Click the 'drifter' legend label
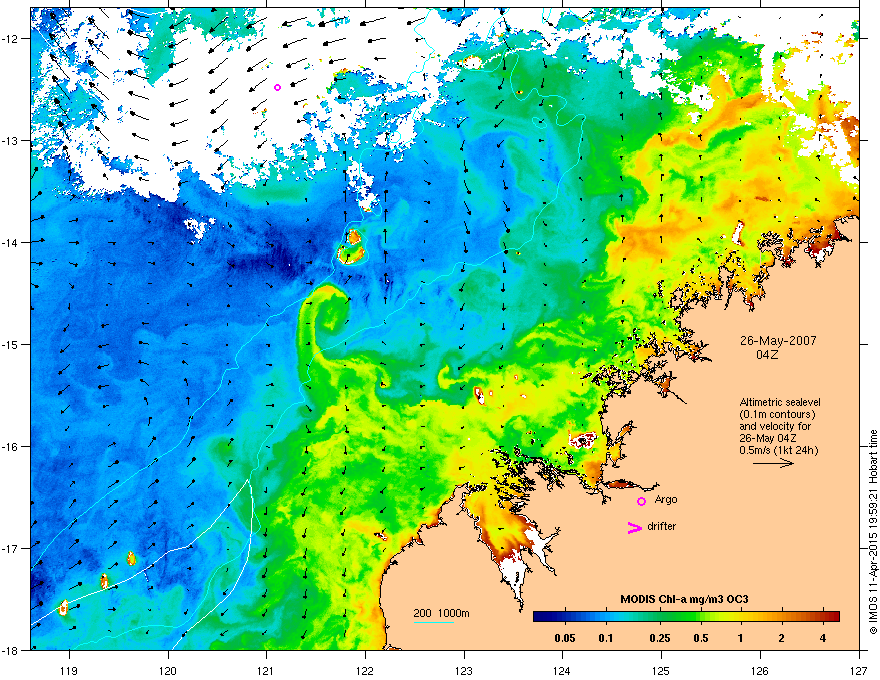Viewport: 880px width, 680px height. pos(662,526)
